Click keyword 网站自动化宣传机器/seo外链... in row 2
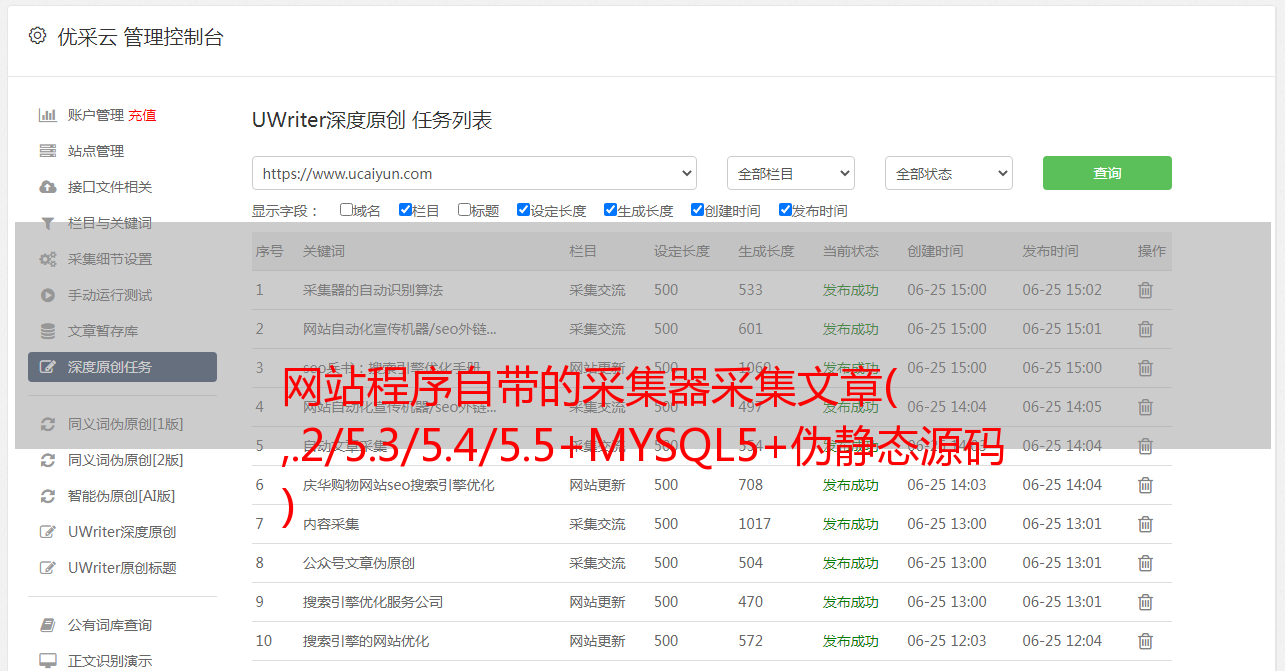Image resolution: width=1285 pixels, height=671 pixels. (x=400, y=329)
